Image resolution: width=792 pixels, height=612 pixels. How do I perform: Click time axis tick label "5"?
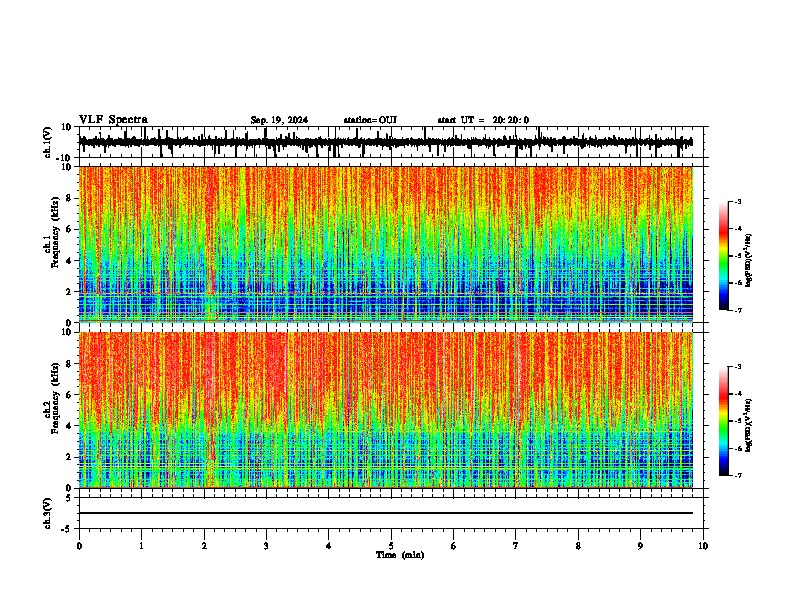[391, 546]
